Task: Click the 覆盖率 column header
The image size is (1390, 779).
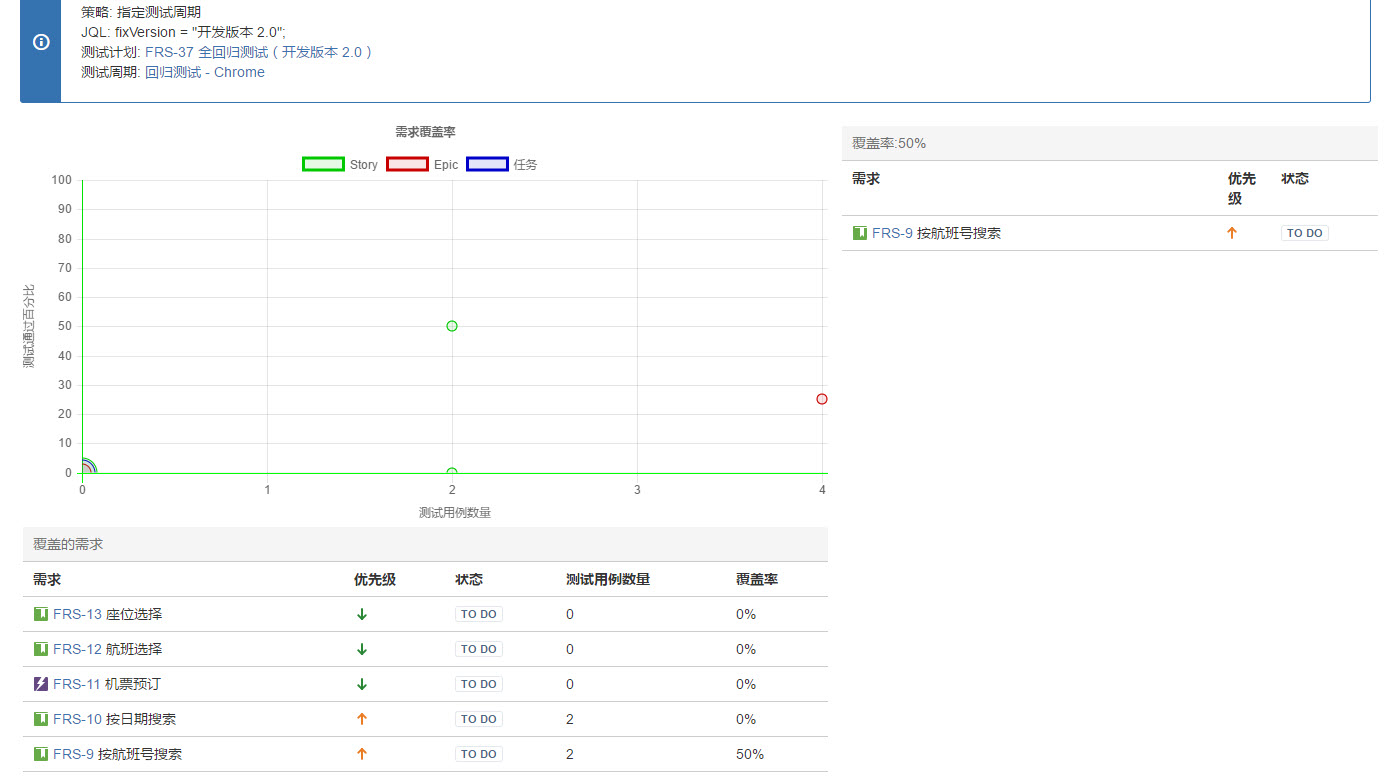Action: pyautogui.click(x=757, y=579)
